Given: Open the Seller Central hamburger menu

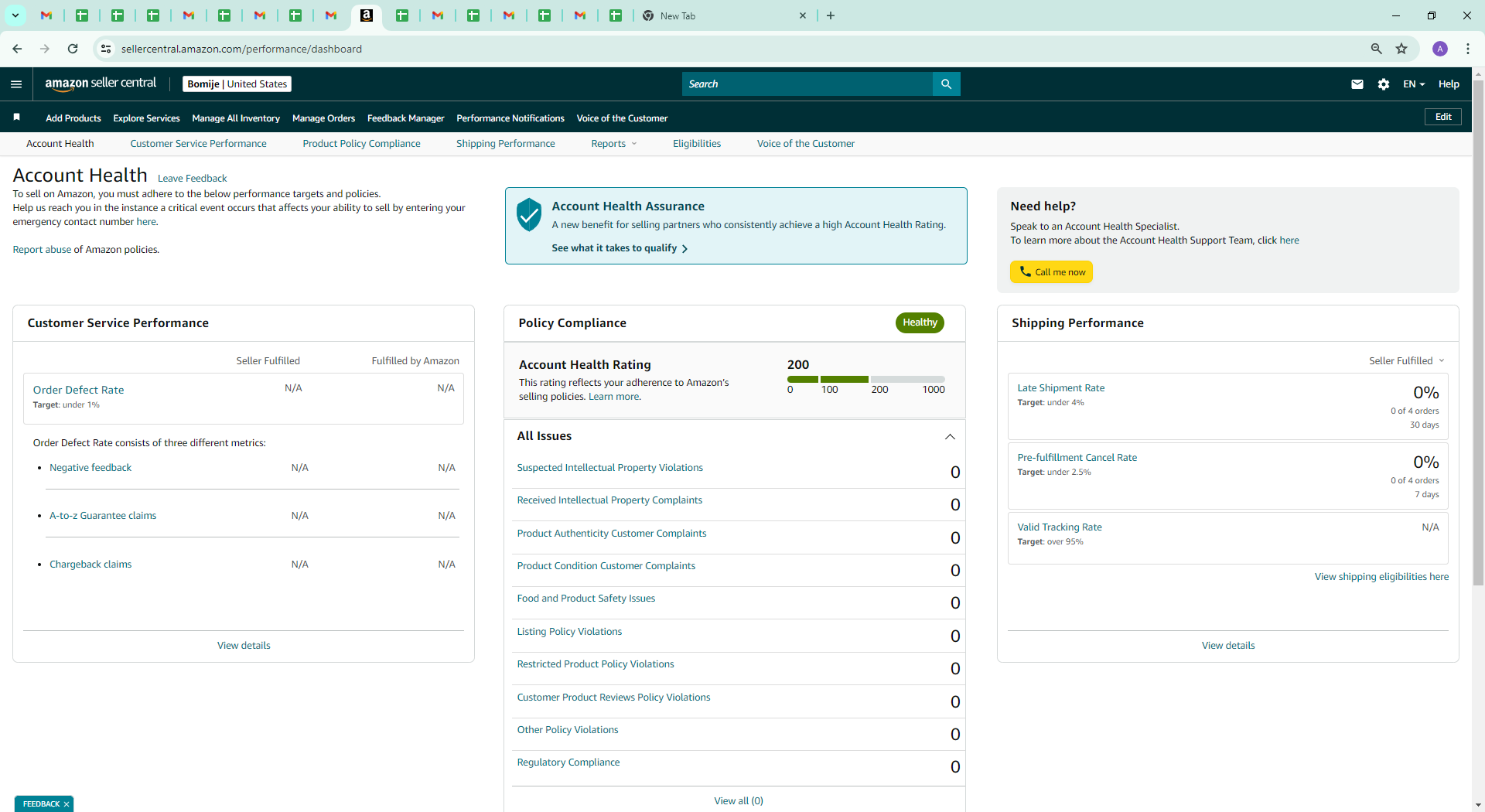Looking at the screenshot, I should click(x=16, y=84).
